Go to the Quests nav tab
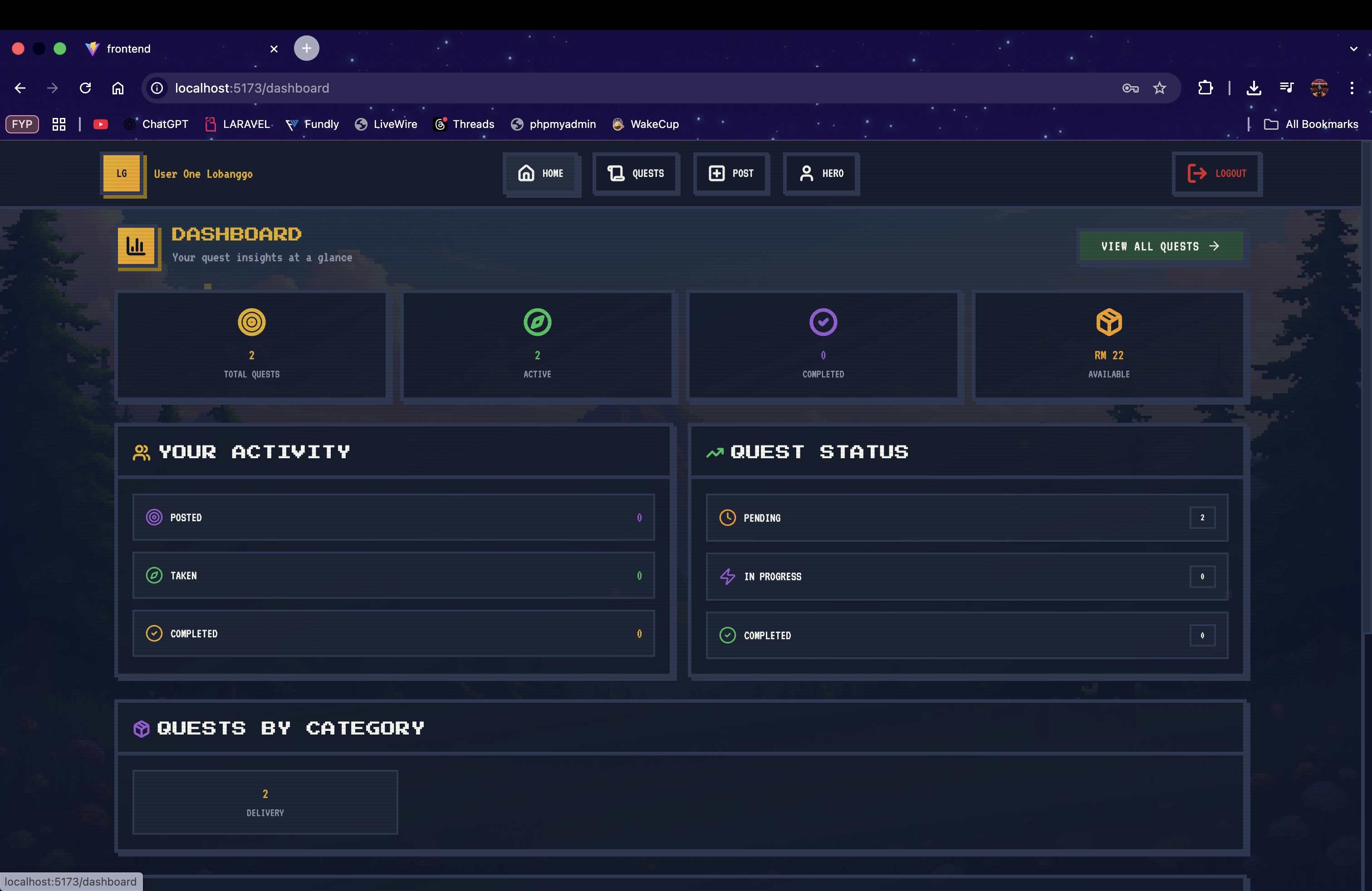This screenshot has width=1372, height=891. point(636,173)
